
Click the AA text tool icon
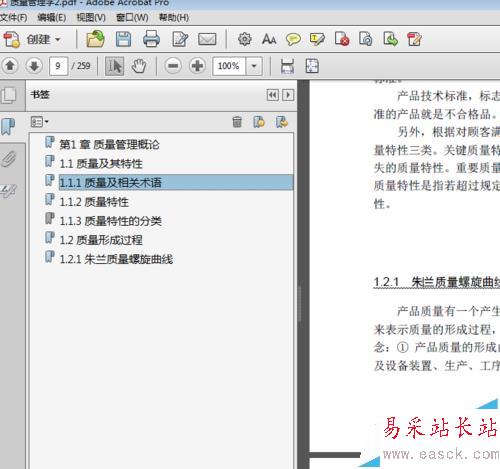pos(269,39)
